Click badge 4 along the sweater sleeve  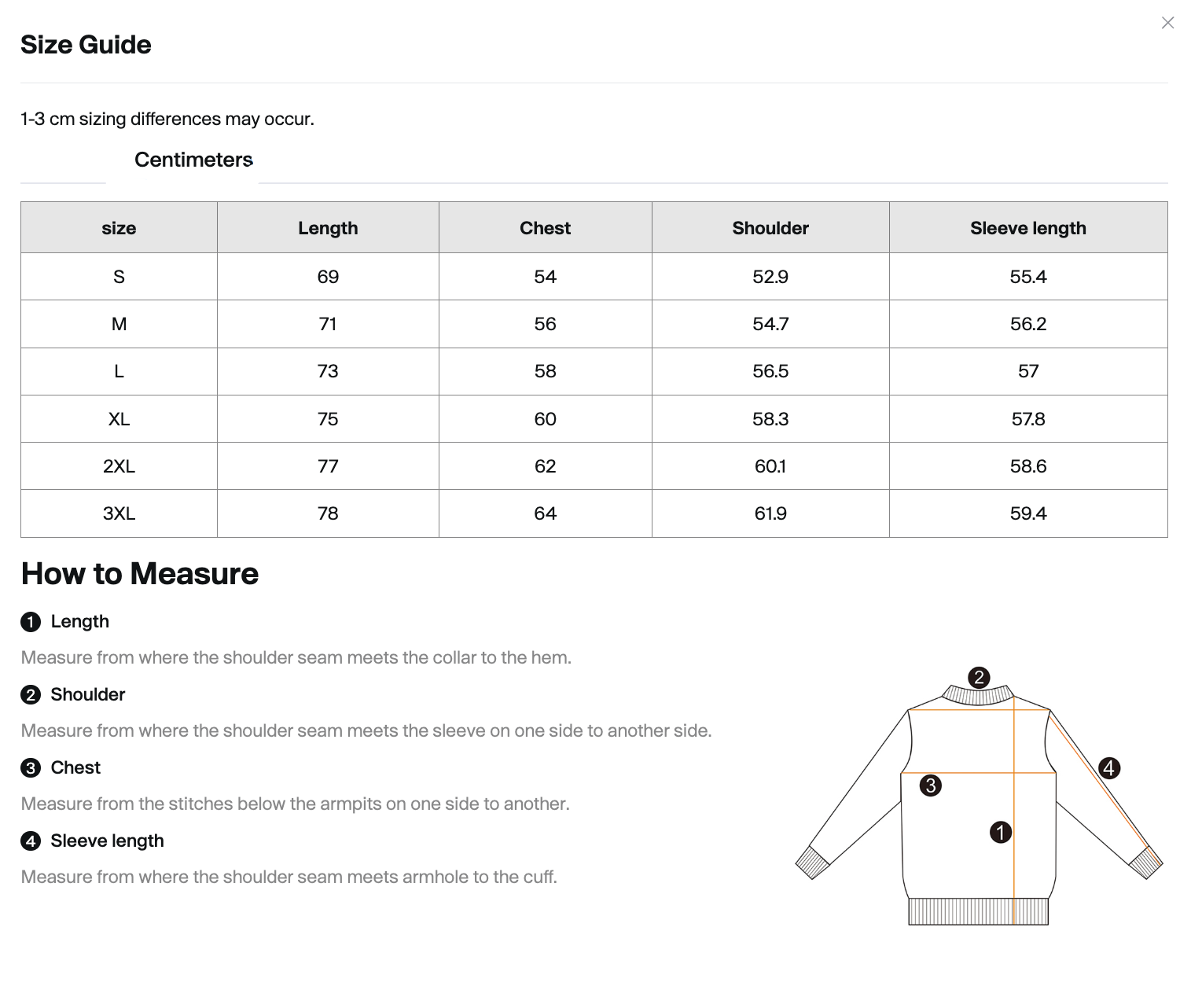pyautogui.click(x=1110, y=769)
